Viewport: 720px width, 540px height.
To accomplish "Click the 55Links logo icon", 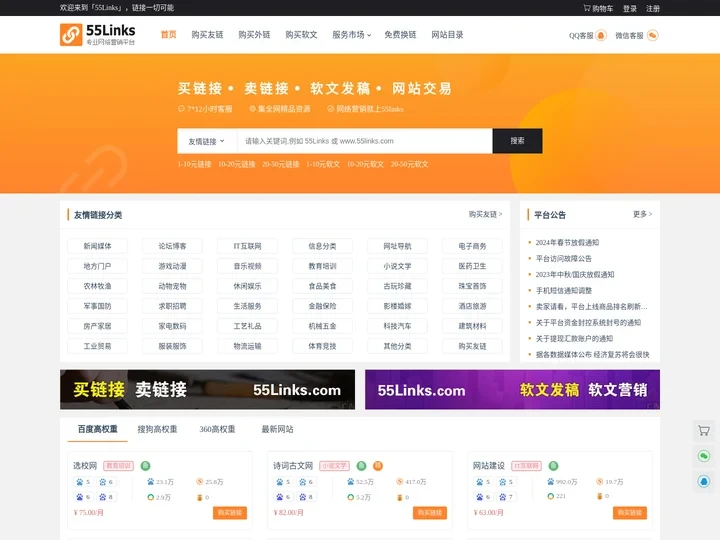I will 71,35.
